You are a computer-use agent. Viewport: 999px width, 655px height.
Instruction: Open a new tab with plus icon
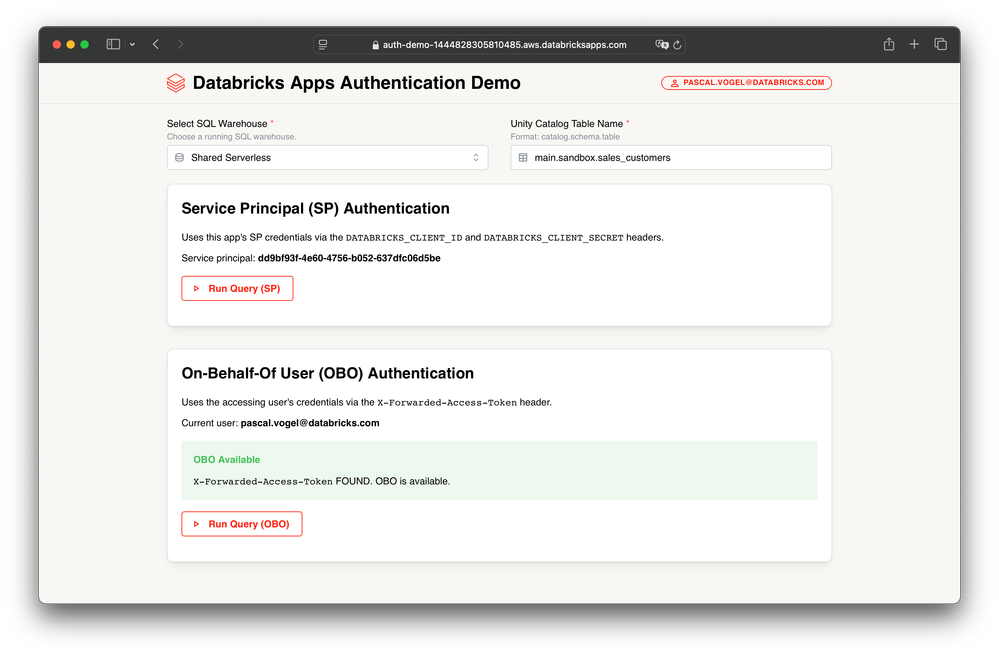tap(914, 44)
